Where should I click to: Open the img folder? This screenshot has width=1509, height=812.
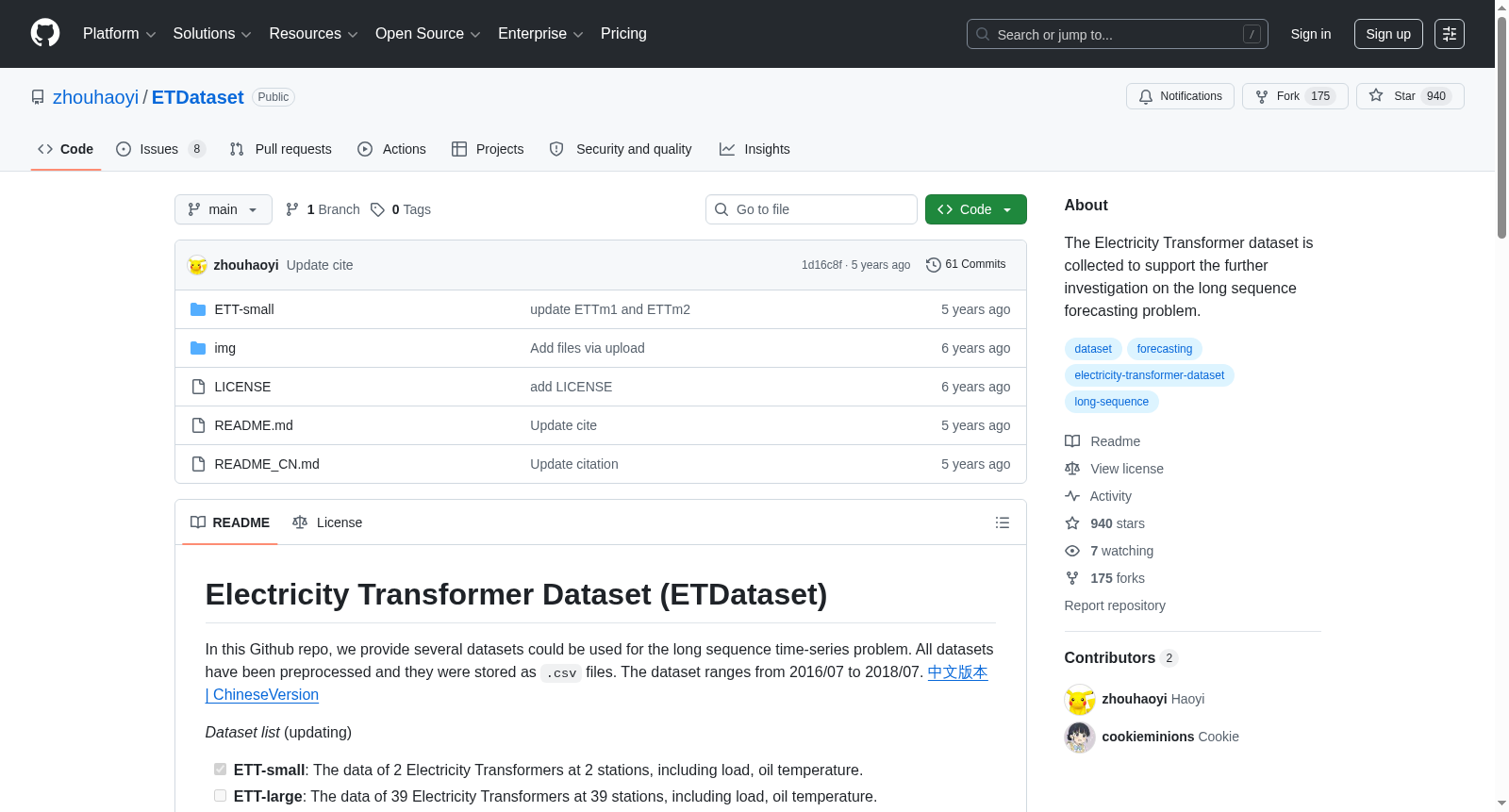click(225, 348)
